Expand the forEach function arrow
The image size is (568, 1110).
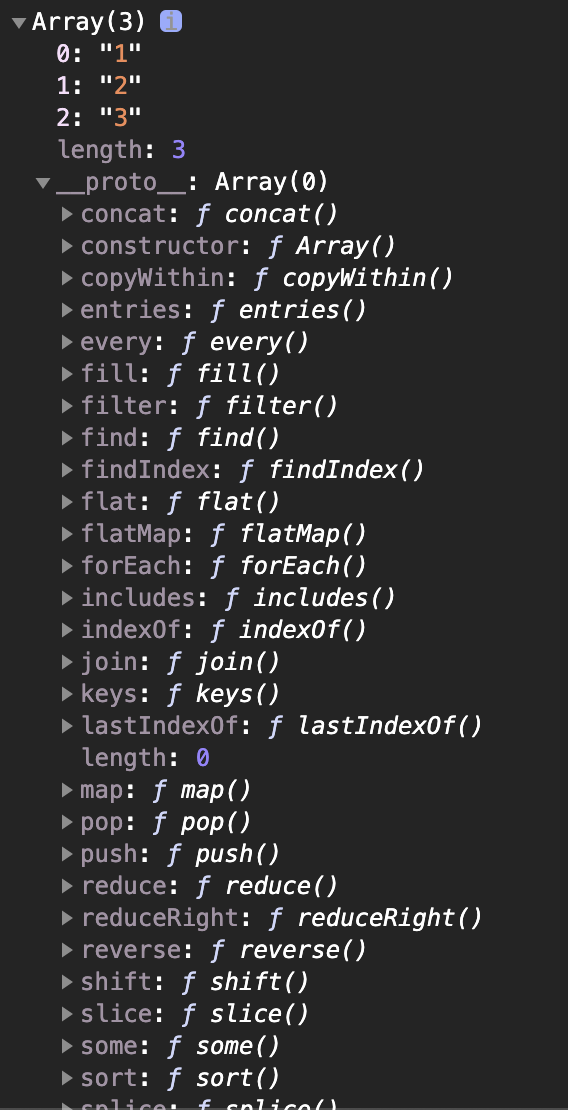click(x=67, y=566)
